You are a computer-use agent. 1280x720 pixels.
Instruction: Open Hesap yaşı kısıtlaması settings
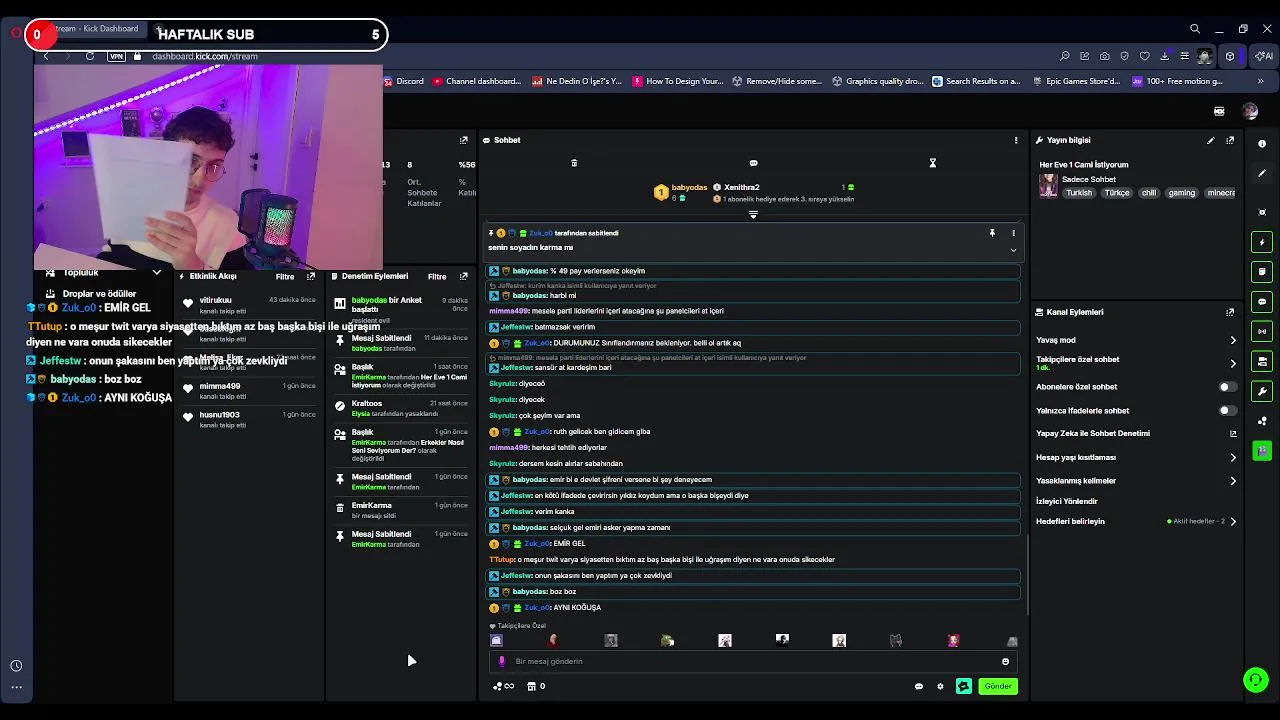point(1135,457)
